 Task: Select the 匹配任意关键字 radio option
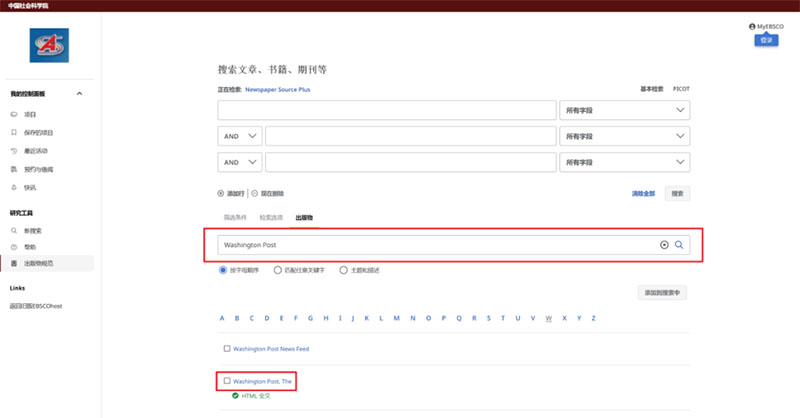tap(278, 269)
